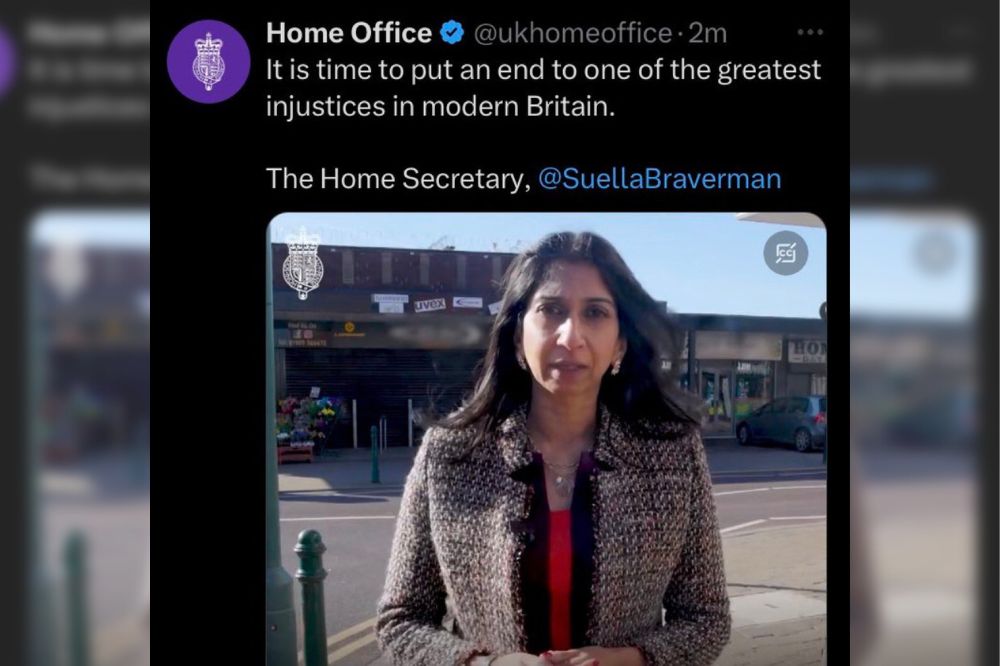Click the uvex shop sign in video
The height and width of the screenshot is (666, 1000).
coord(429,305)
